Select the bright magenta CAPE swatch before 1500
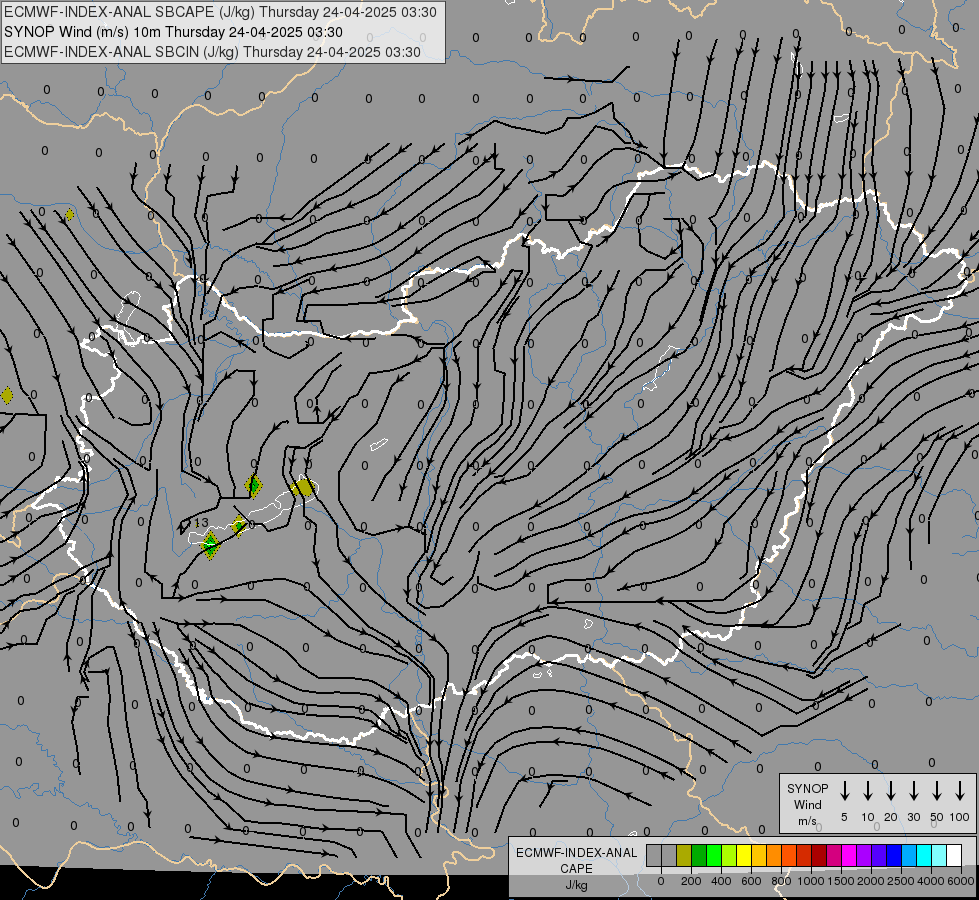The height and width of the screenshot is (900, 979). click(850, 855)
